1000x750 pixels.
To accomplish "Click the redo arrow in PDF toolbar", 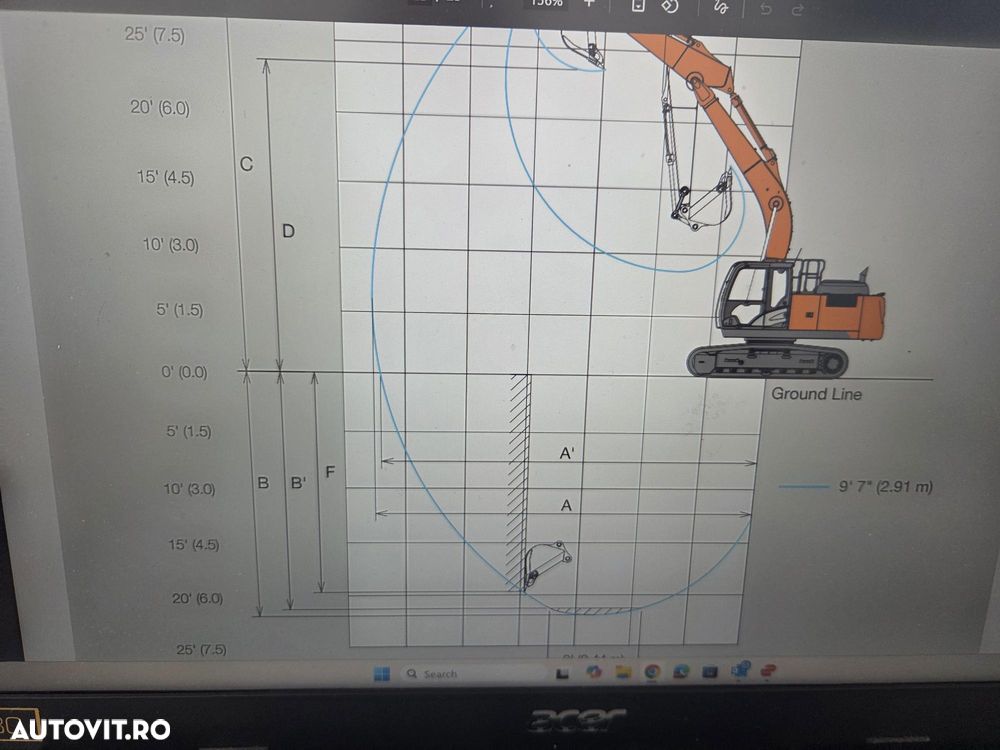I will [x=797, y=10].
